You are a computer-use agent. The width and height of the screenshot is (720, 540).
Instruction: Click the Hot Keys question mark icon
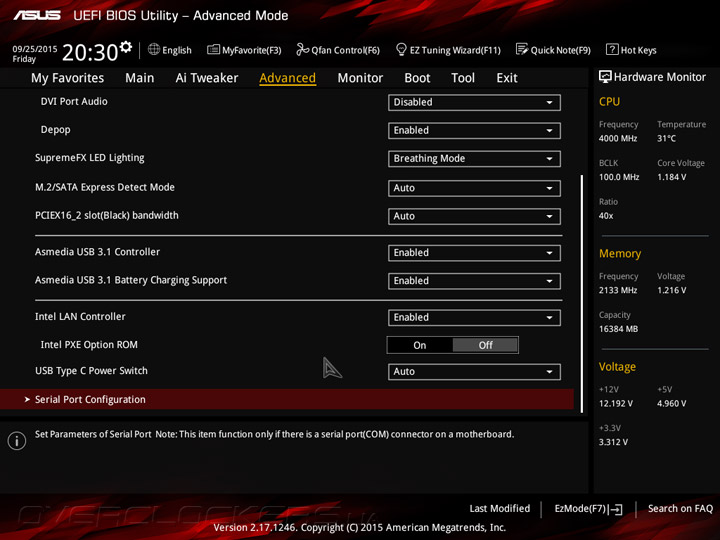pyautogui.click(x=612, y=49)
